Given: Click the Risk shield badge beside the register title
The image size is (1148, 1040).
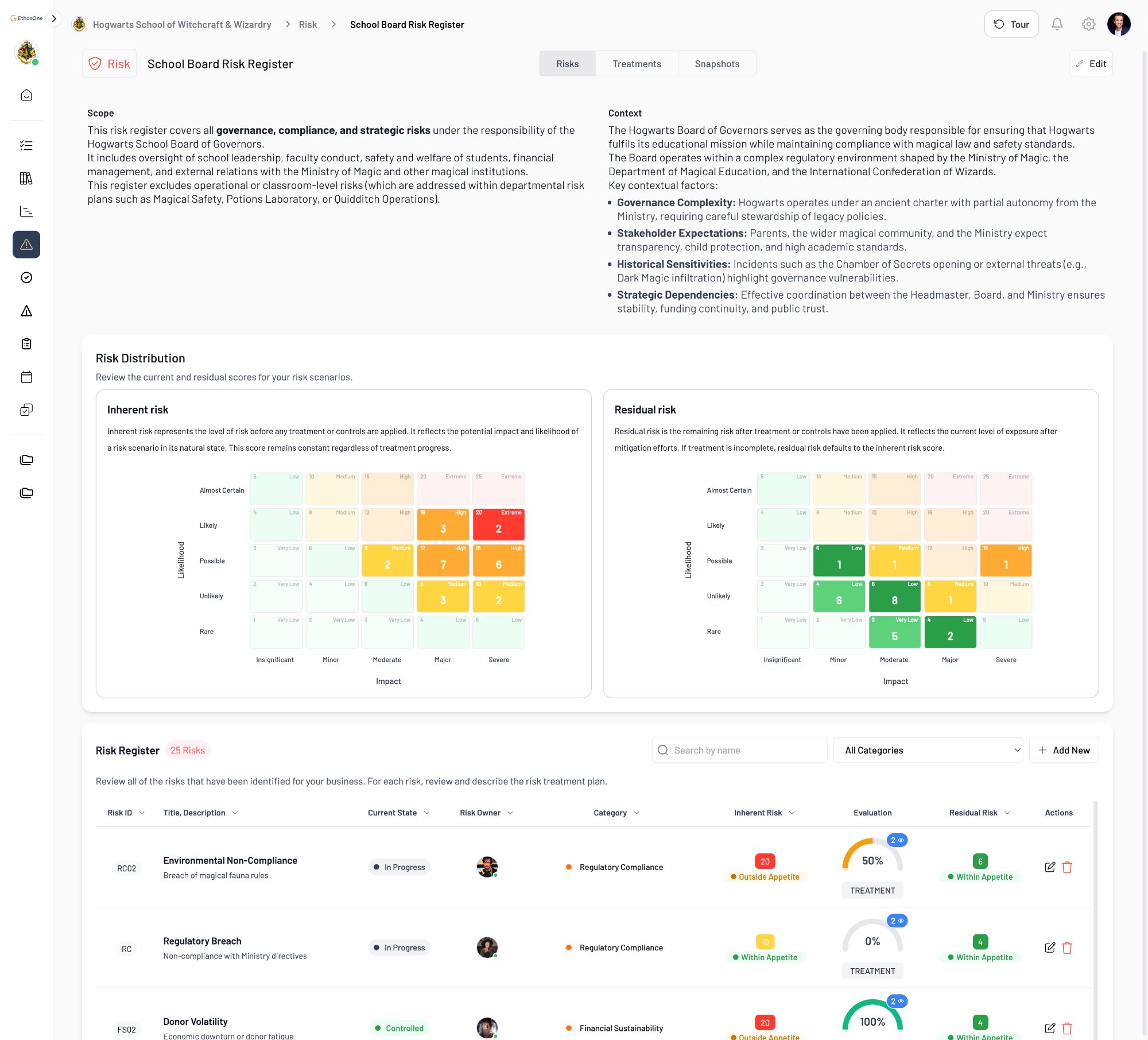Looking at the screenshot, I should (110, 64).
